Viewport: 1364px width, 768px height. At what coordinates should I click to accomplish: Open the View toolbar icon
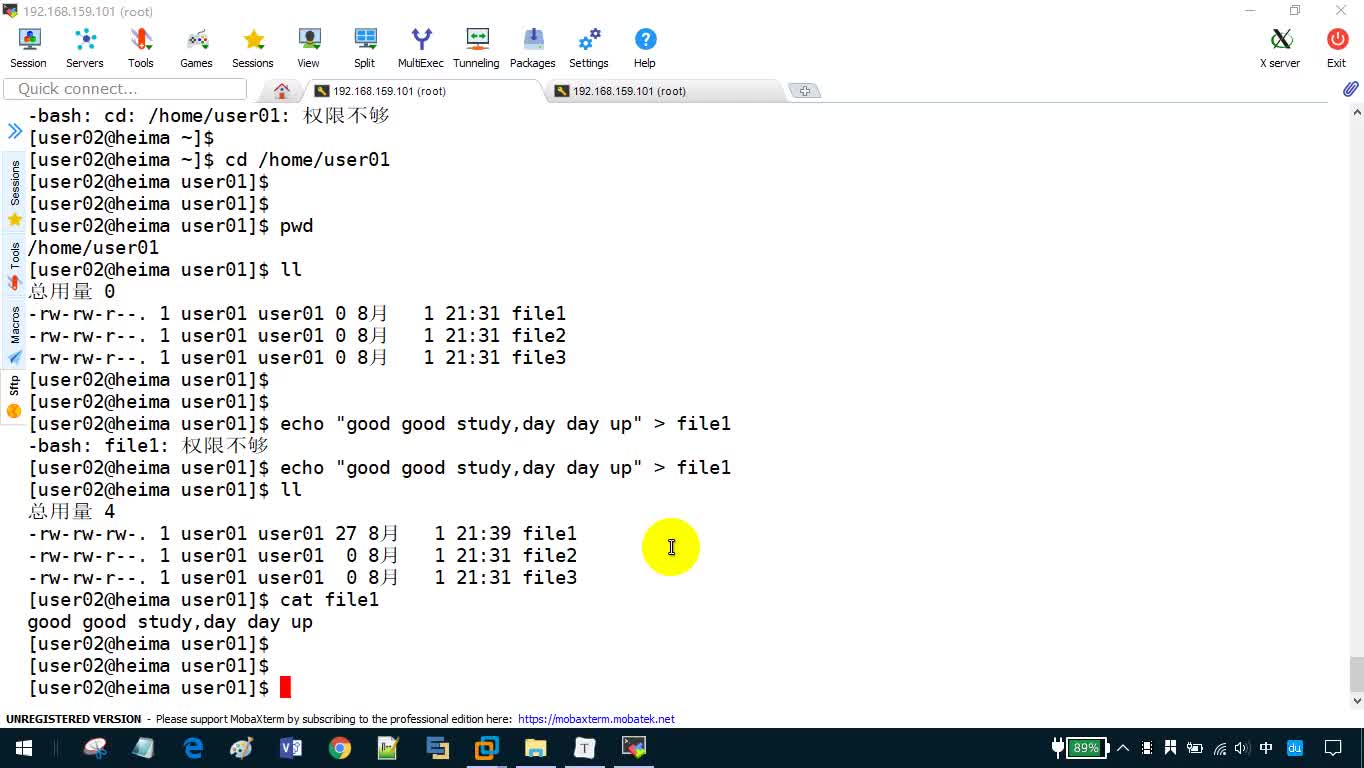pyautogui.click(x=309, y=47)
